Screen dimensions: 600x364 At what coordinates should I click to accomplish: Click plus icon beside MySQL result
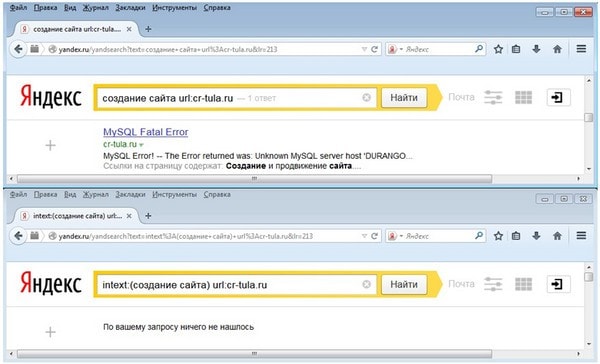[51, 145]
